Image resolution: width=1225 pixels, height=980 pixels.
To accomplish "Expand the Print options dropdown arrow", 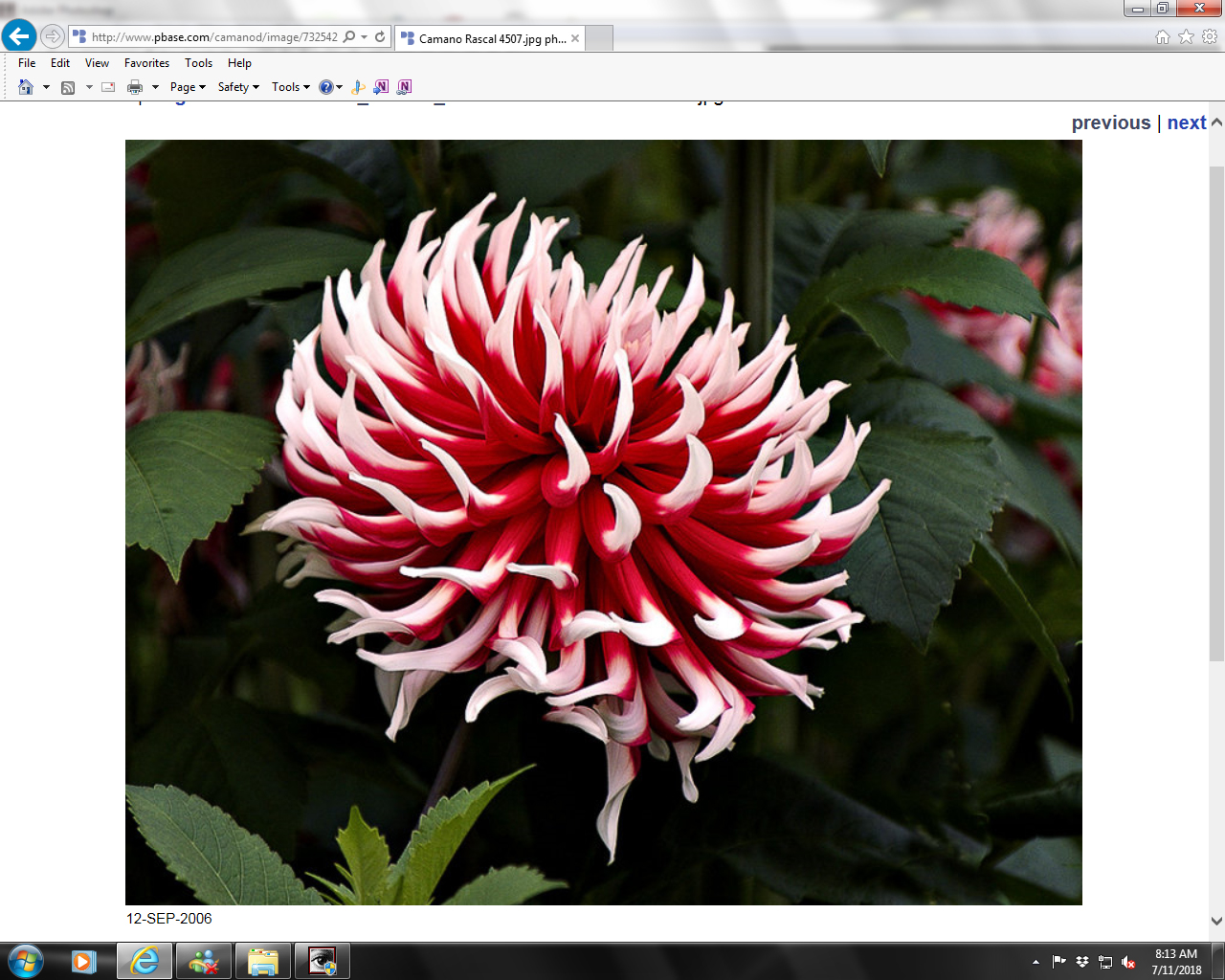I will tap(155, 87).
